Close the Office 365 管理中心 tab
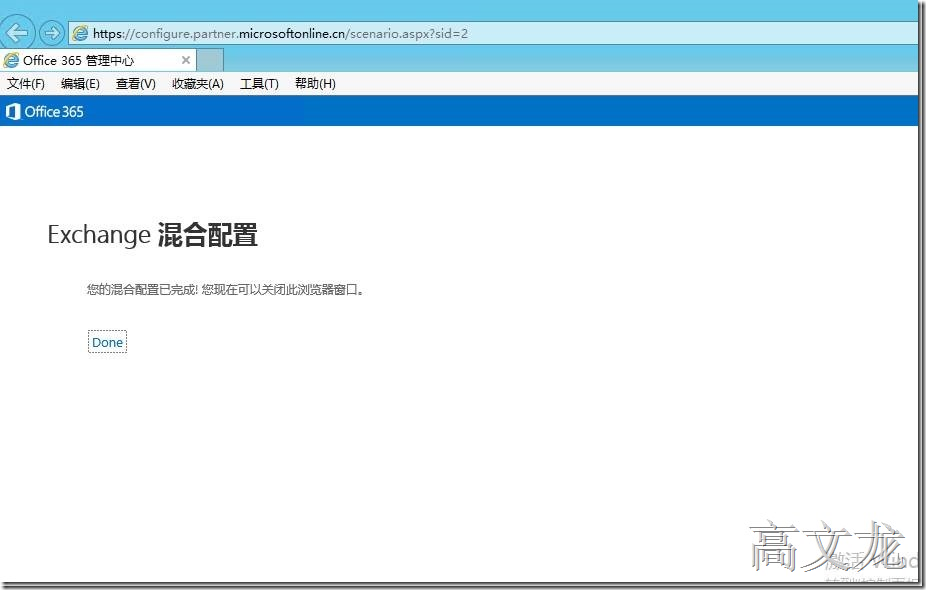926x590 pixels. [x=185, y=60]
